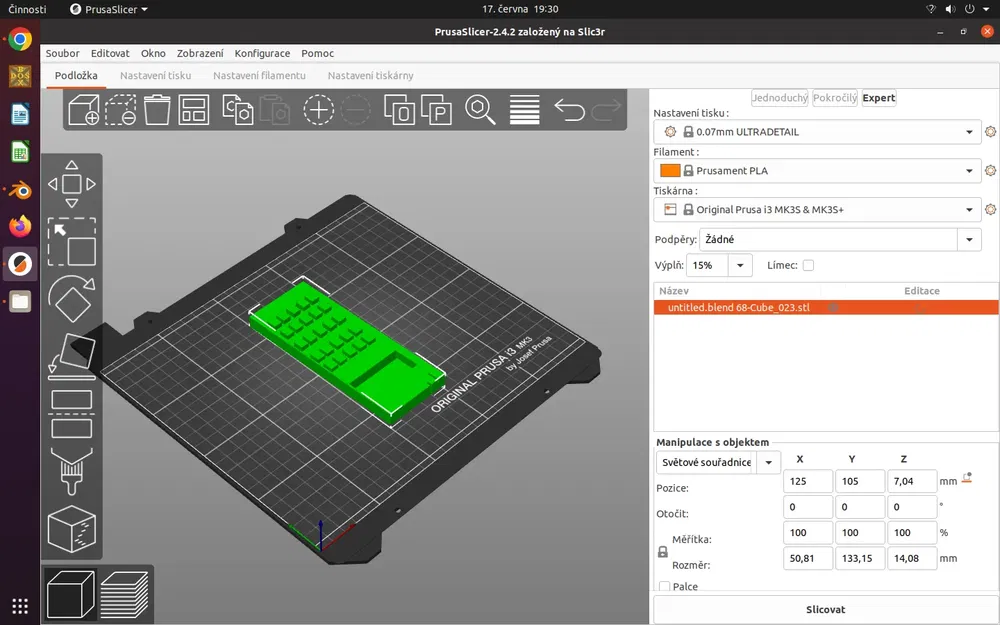The height and width of the screenshot is (625, 1000).
Task: Click the Arrange objects icon
Action: [x=193, y=110]
